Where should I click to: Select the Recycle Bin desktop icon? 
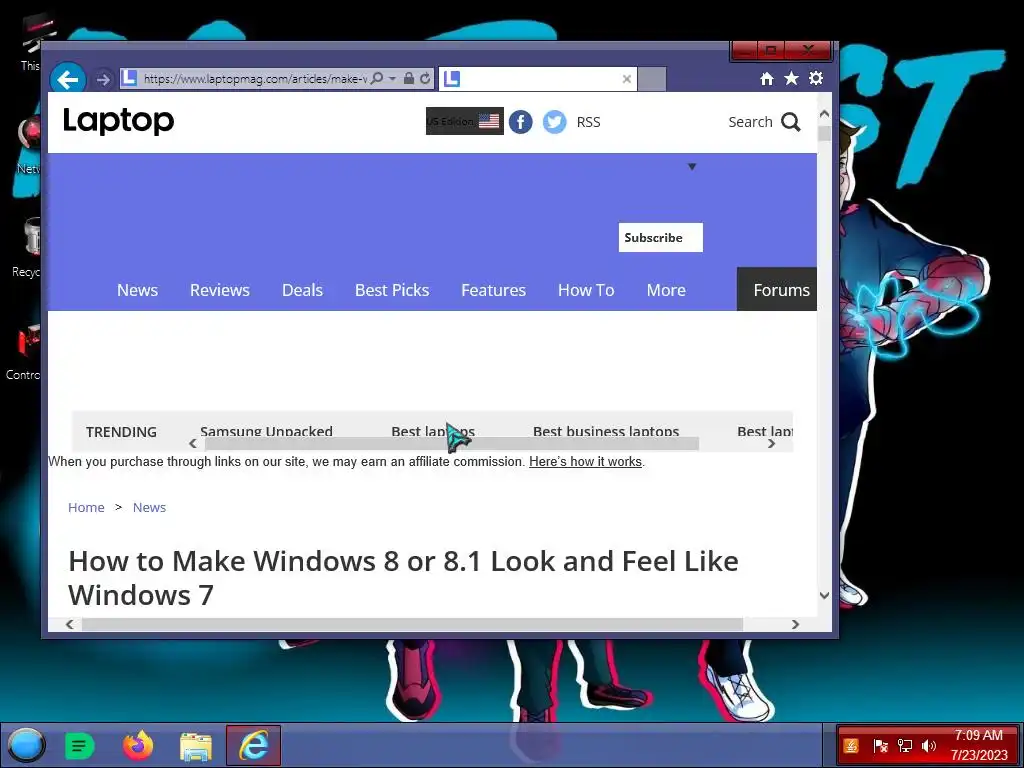(28, 248)
